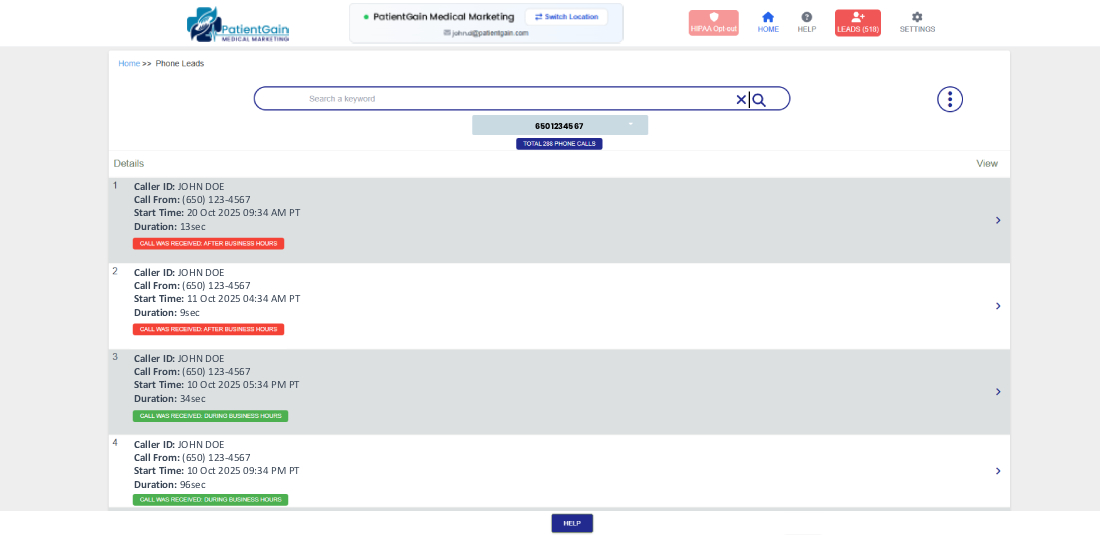Click During Business Hours tag on 96sec call
The width and height of the screenshot is (1100, 535).
point(210,500)
